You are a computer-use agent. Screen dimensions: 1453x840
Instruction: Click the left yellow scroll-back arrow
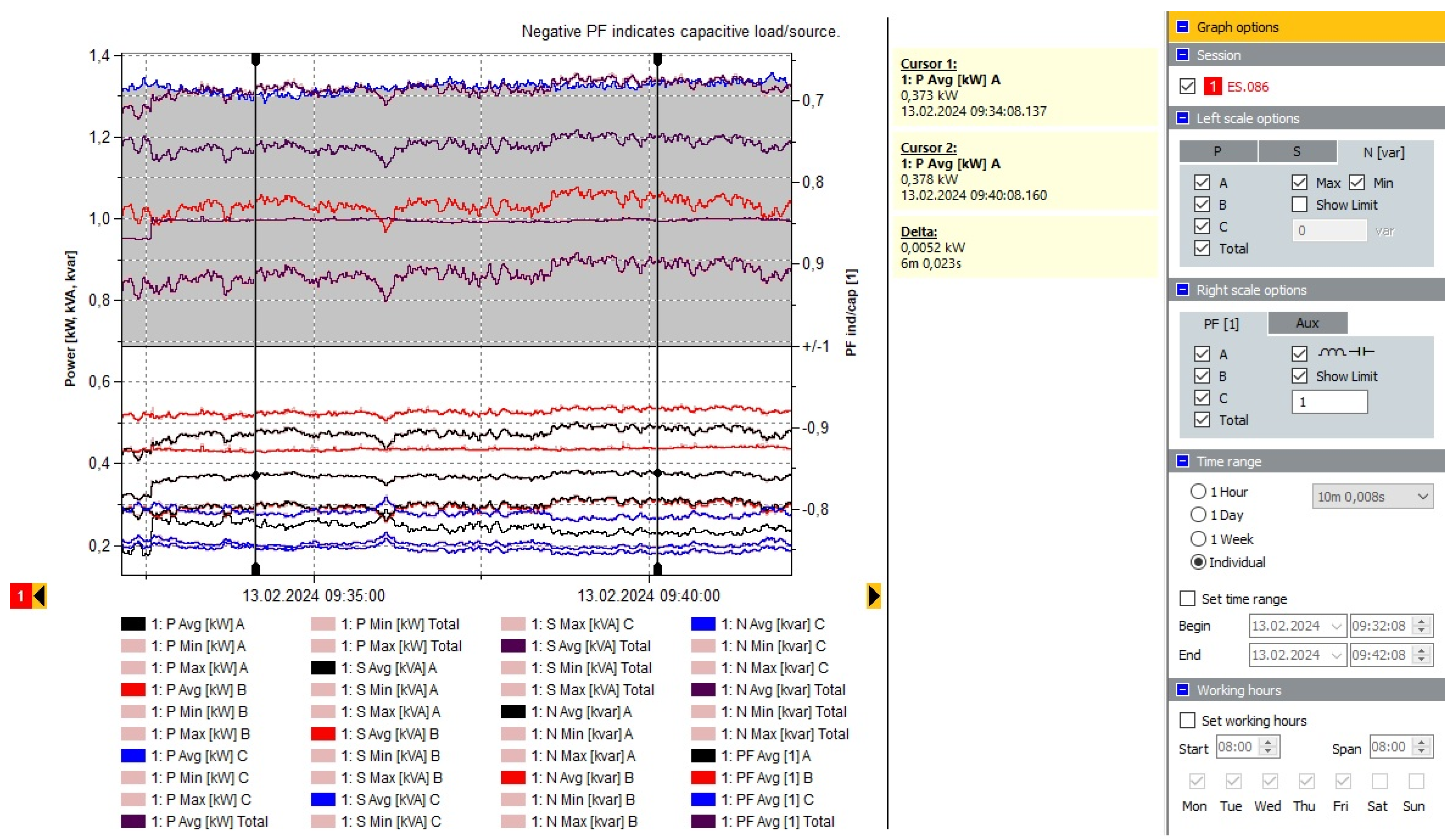click(39, 596)
